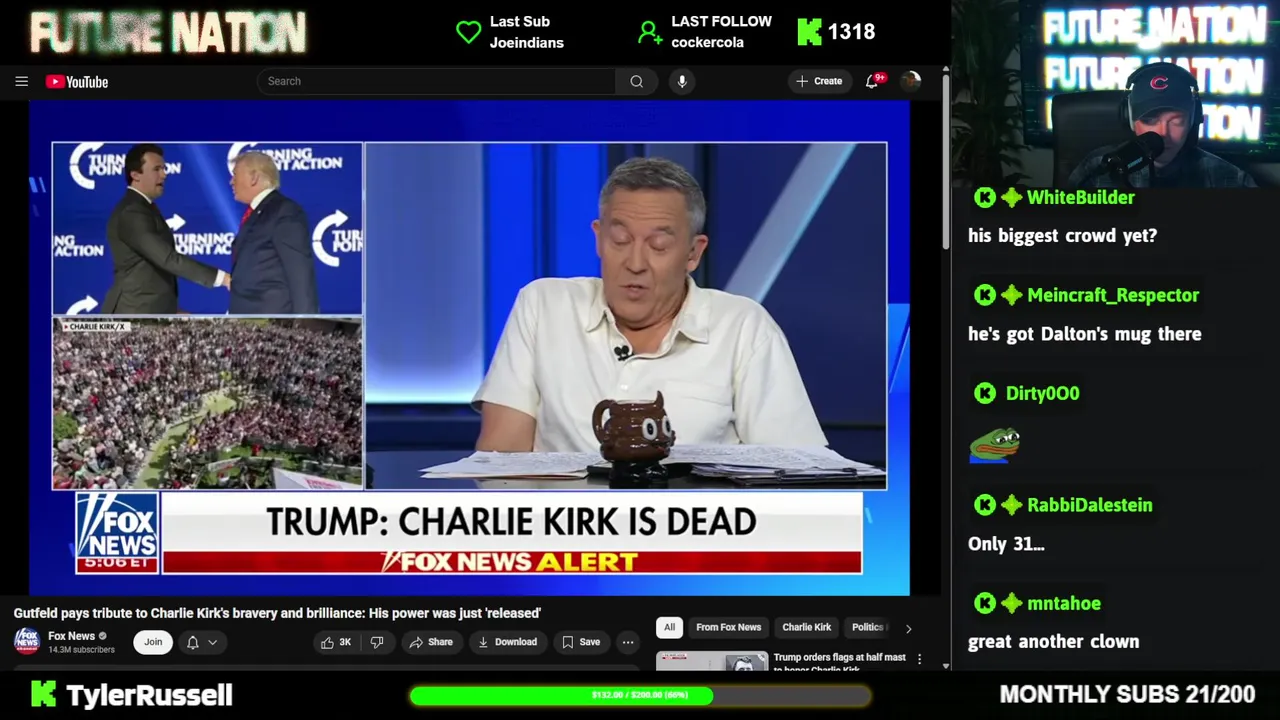Click the green heart Last Sub icon

(x=468, y=32)
